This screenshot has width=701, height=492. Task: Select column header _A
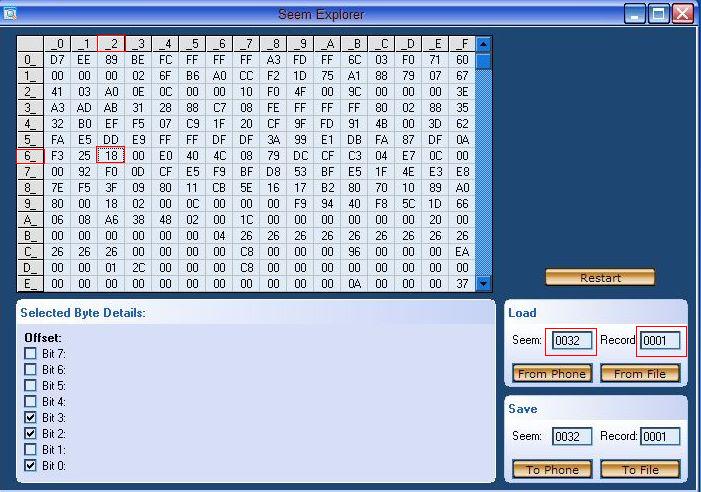(x=327, y=44)
